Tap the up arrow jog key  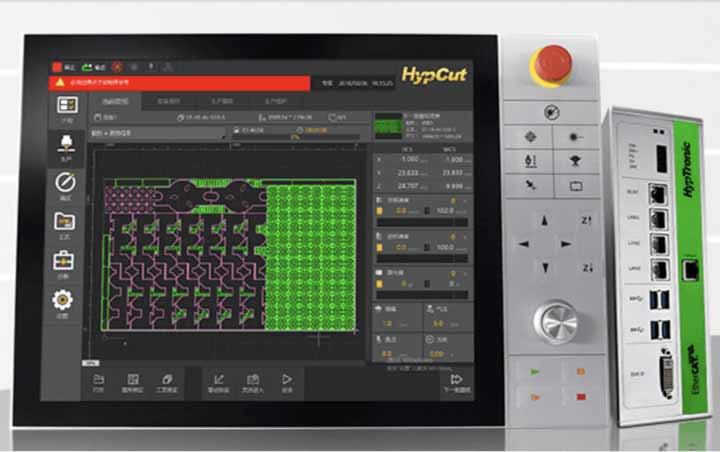point(545,221)
